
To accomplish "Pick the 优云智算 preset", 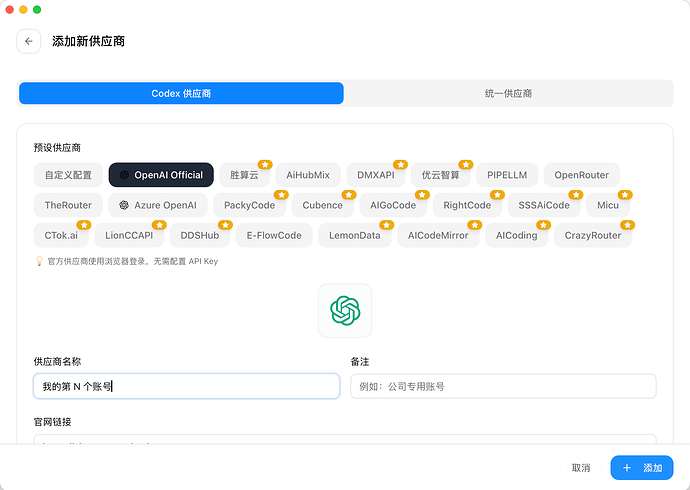I will click(440, 175).
